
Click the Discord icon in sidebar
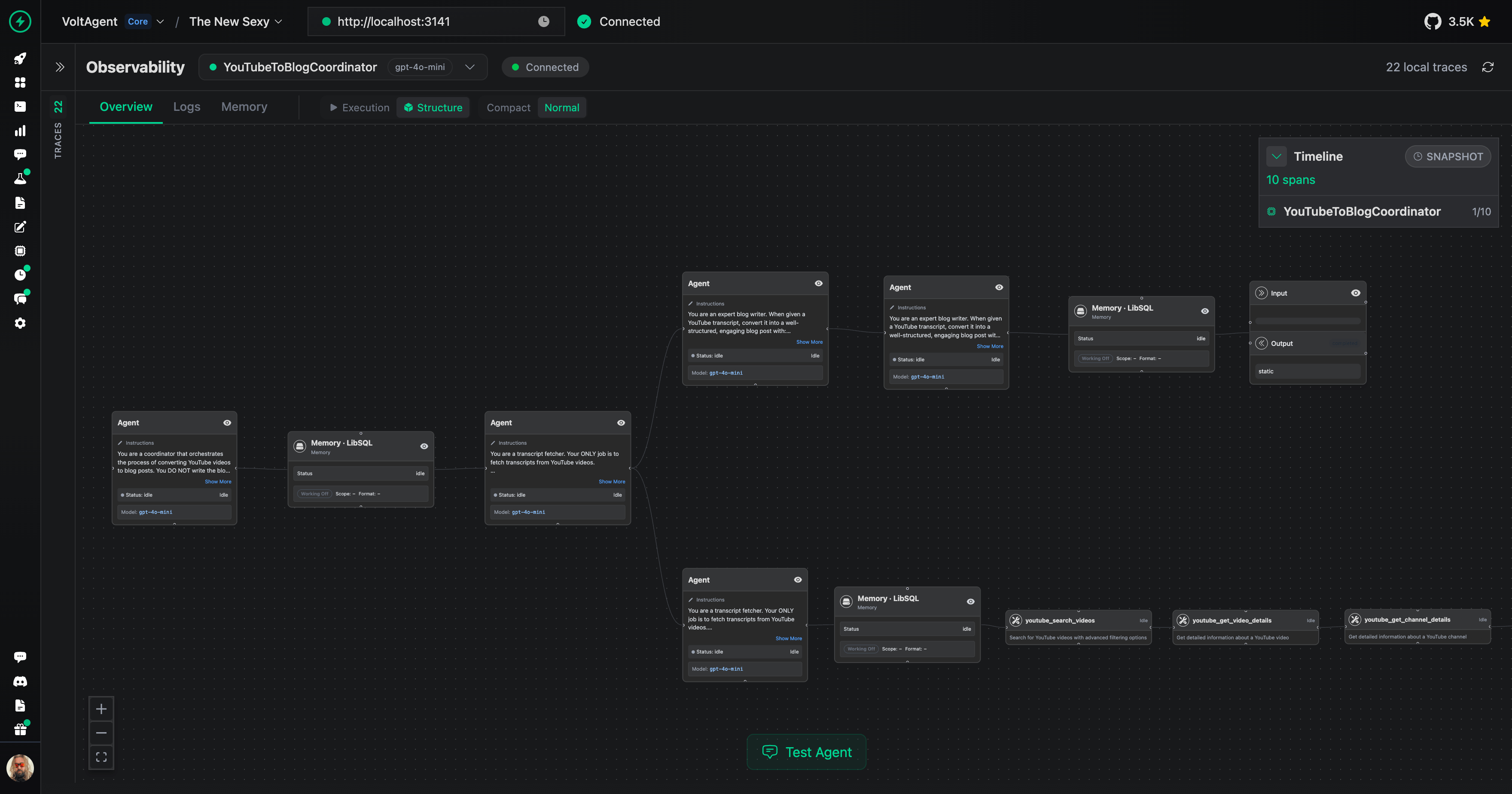pos(20,681)
